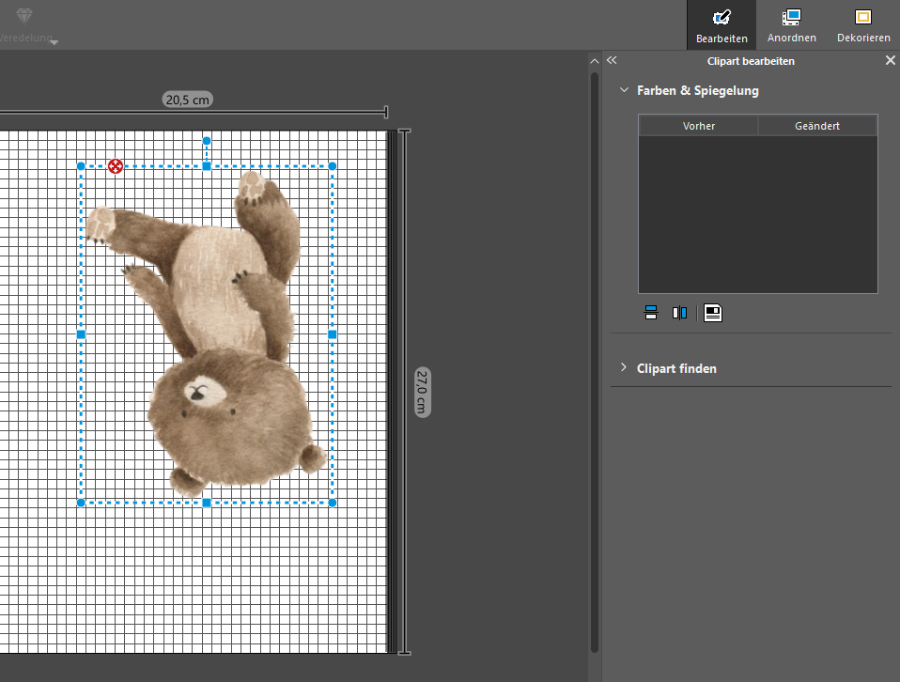
Task: Click the Veredelung diamond icon
Action: 26,16
